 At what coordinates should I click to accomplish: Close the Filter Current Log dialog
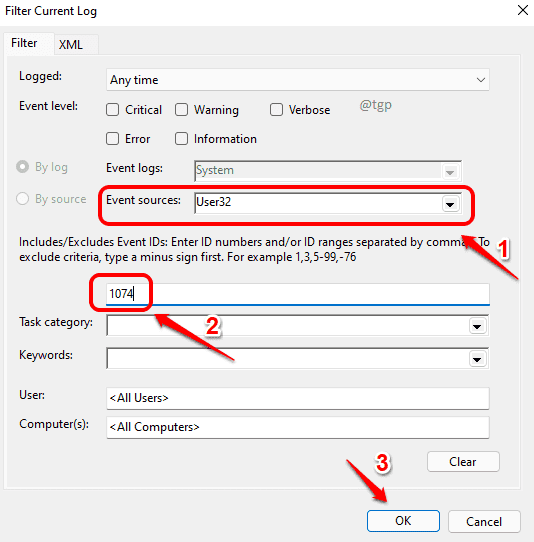tap(523, 10)
